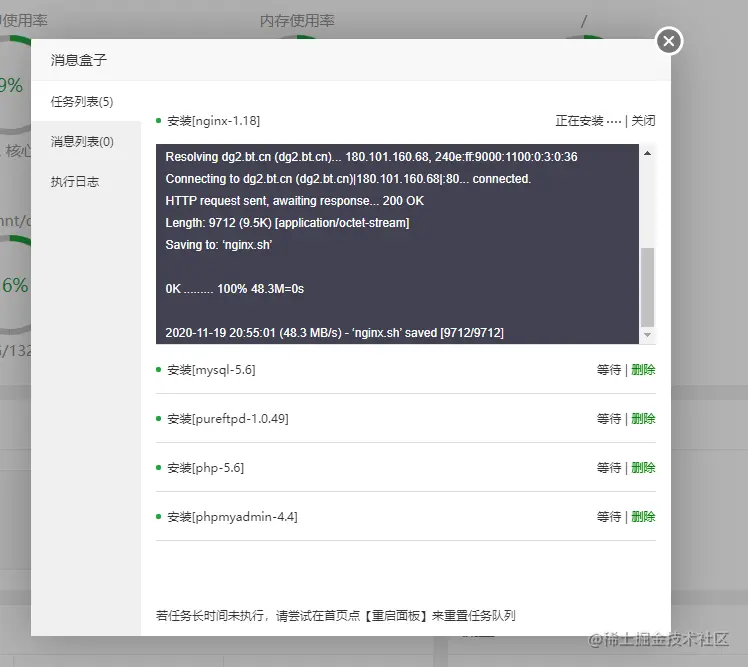Screen dimensions: 748x667
Task: Click the 'Length: 9712 (9.5K)' log line
Action: 287,223
